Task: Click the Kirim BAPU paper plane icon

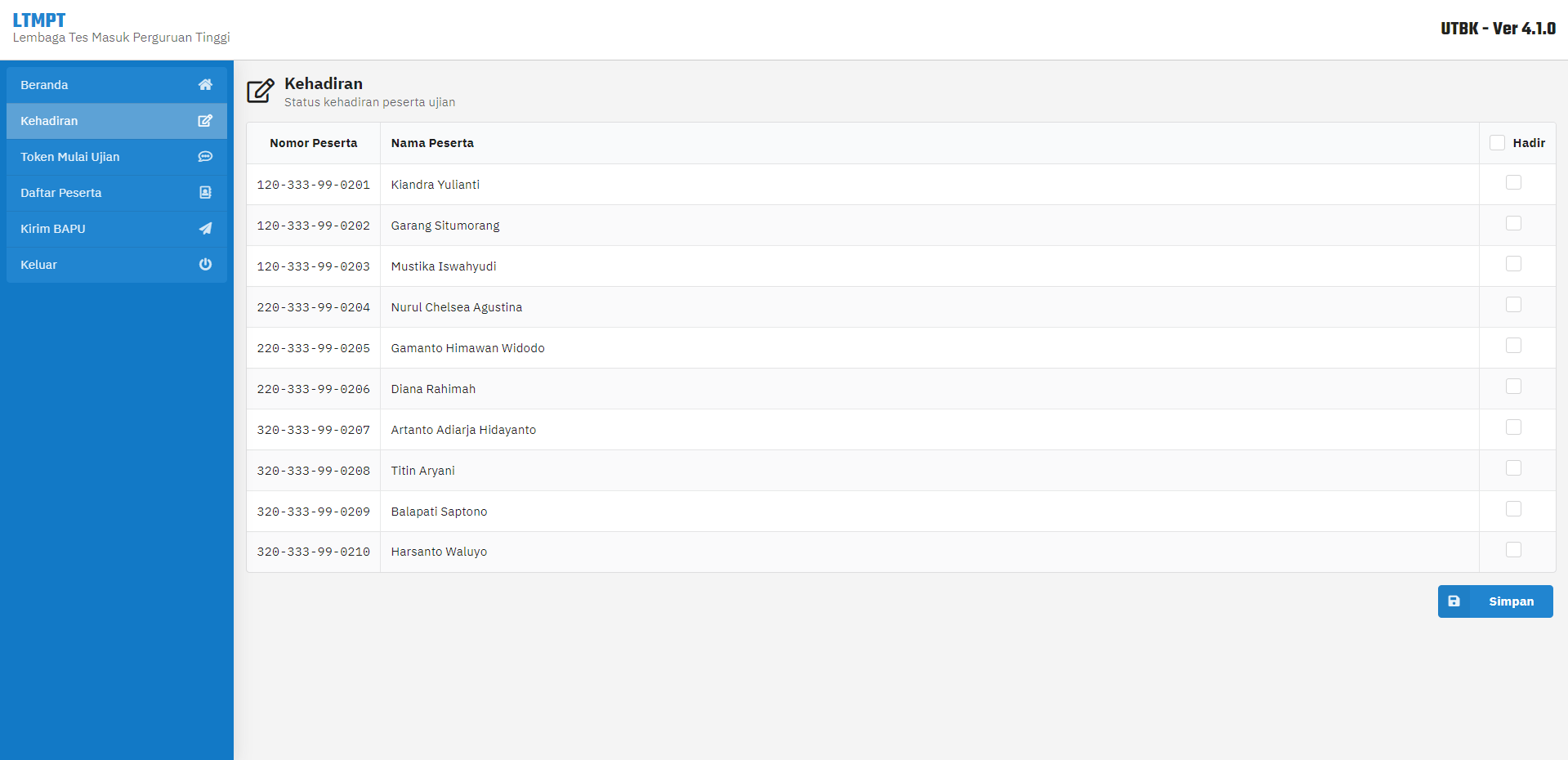Action: click(x=205, y=229)
